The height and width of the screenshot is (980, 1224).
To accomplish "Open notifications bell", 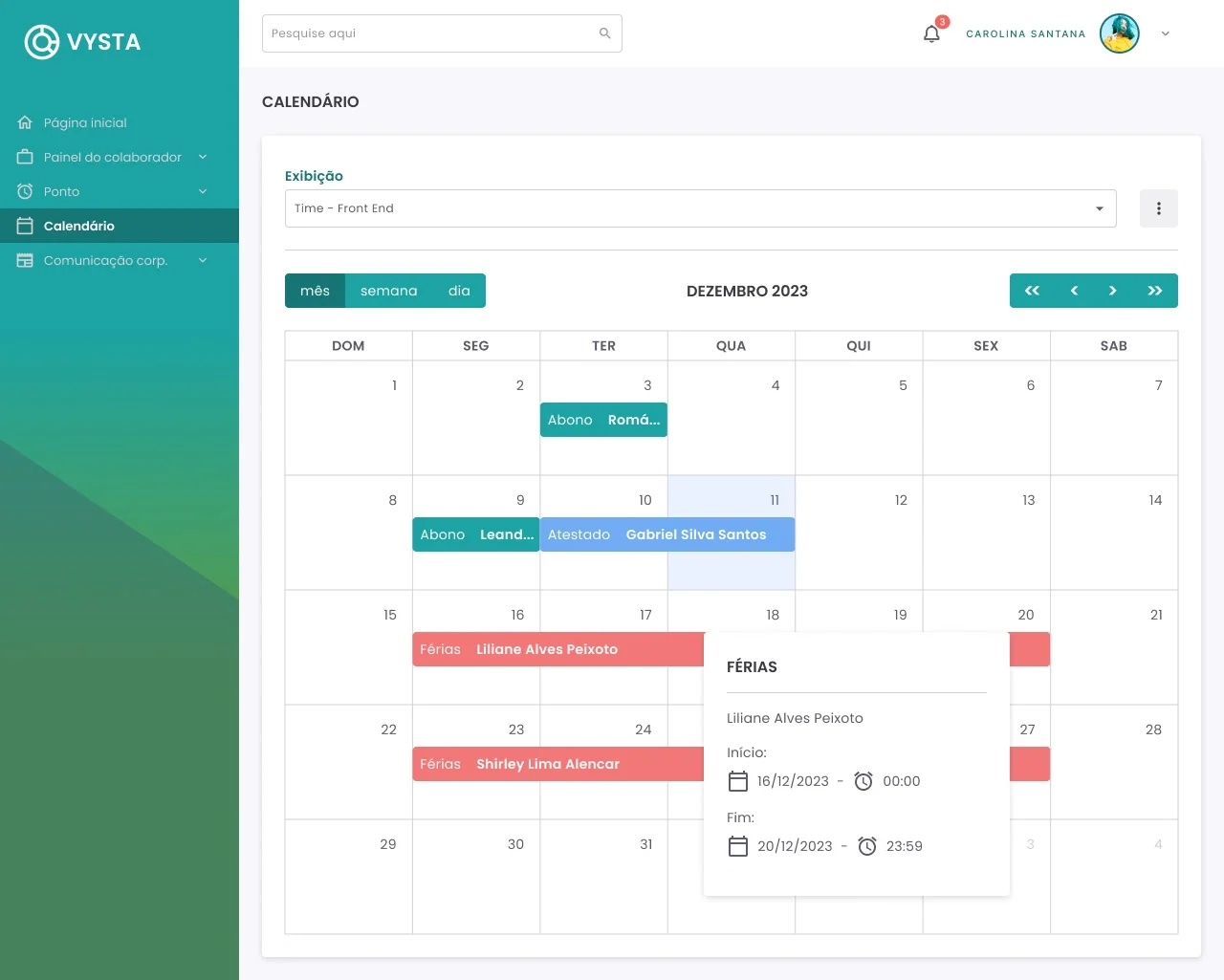I will [931, 33].
